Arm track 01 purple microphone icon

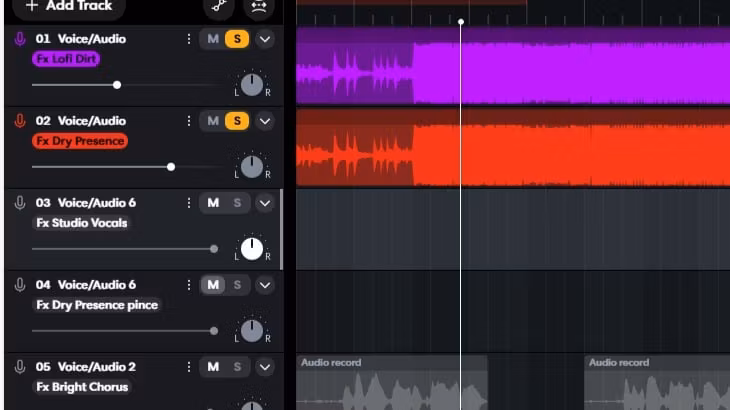point(20,39)
